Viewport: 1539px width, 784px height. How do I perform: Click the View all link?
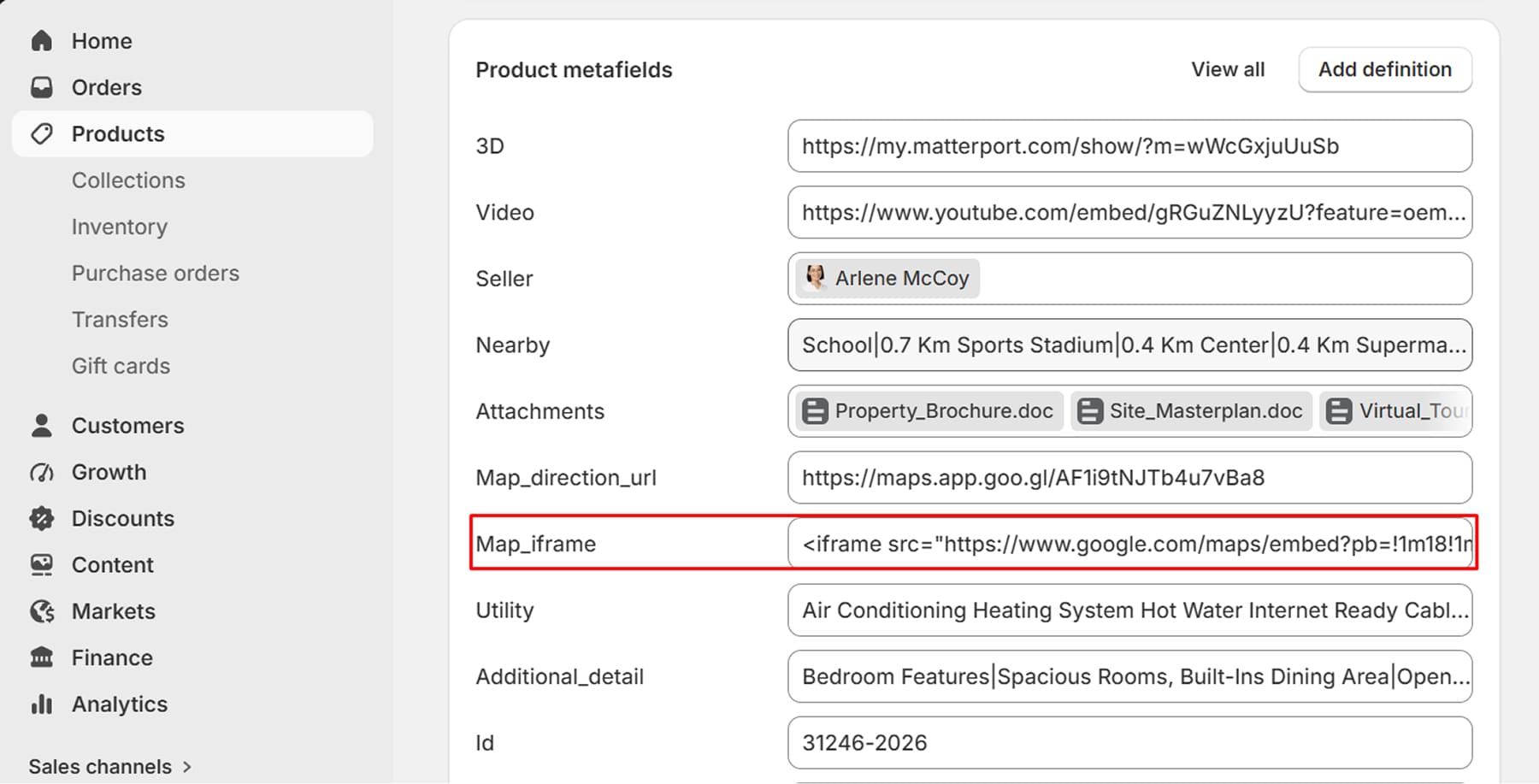pos(1228,69)
